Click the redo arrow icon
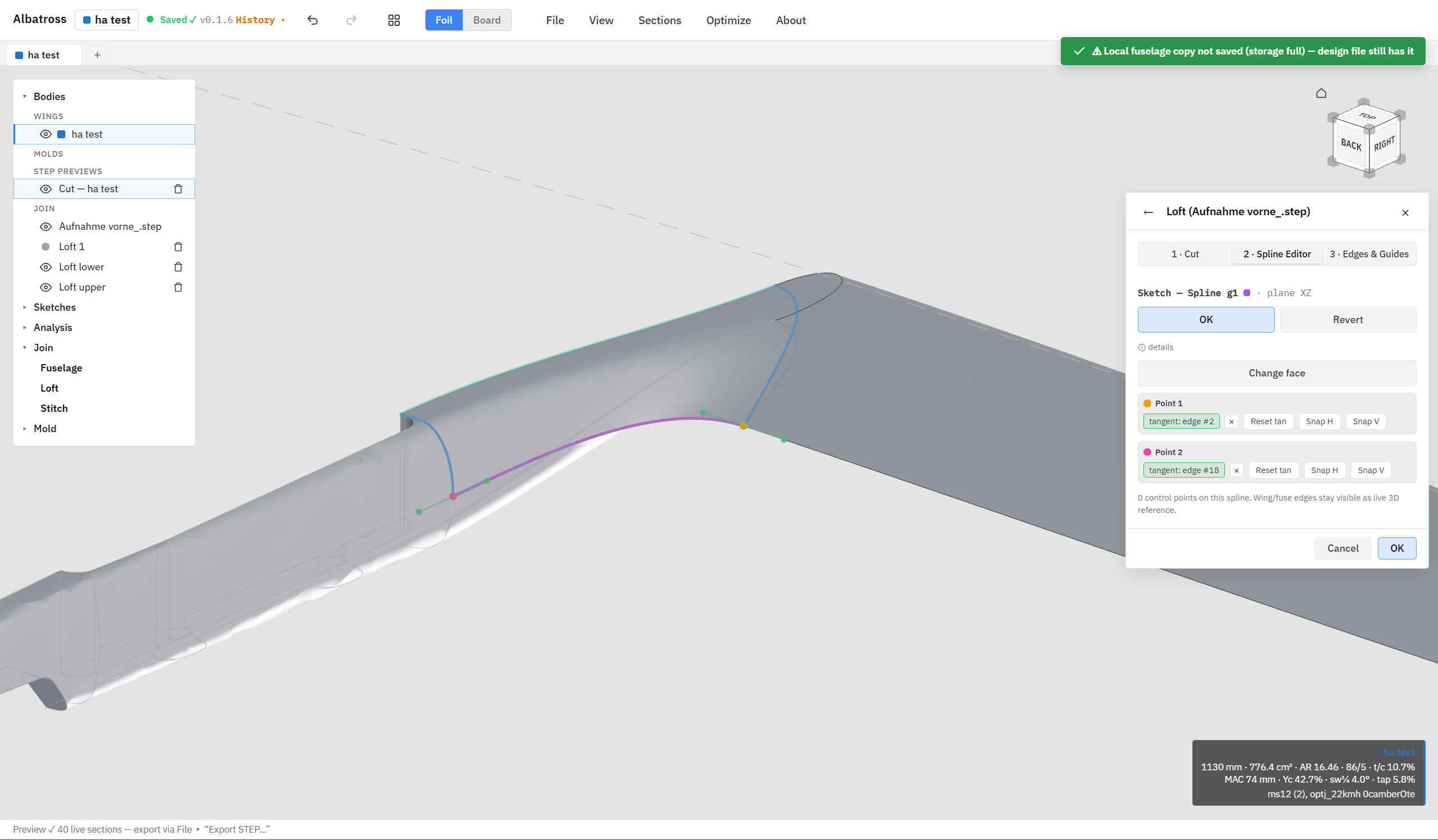Viewport: 1438px width, 840px height. [x=351, y=20]
